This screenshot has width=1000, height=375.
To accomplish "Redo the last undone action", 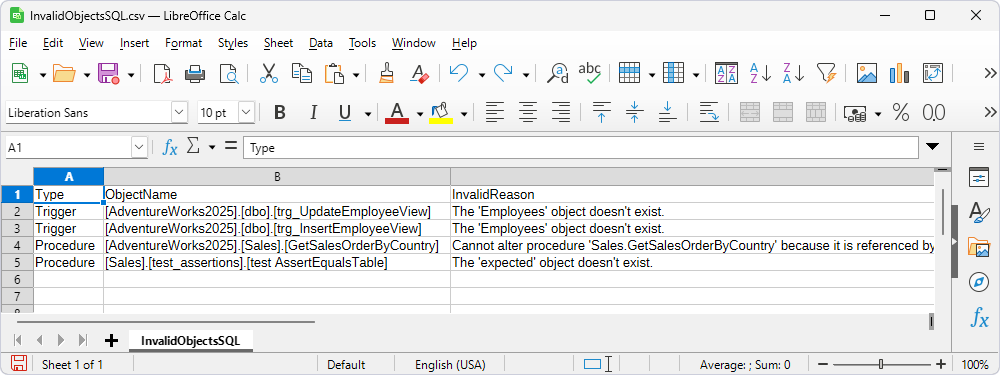I will click(503, 73).
